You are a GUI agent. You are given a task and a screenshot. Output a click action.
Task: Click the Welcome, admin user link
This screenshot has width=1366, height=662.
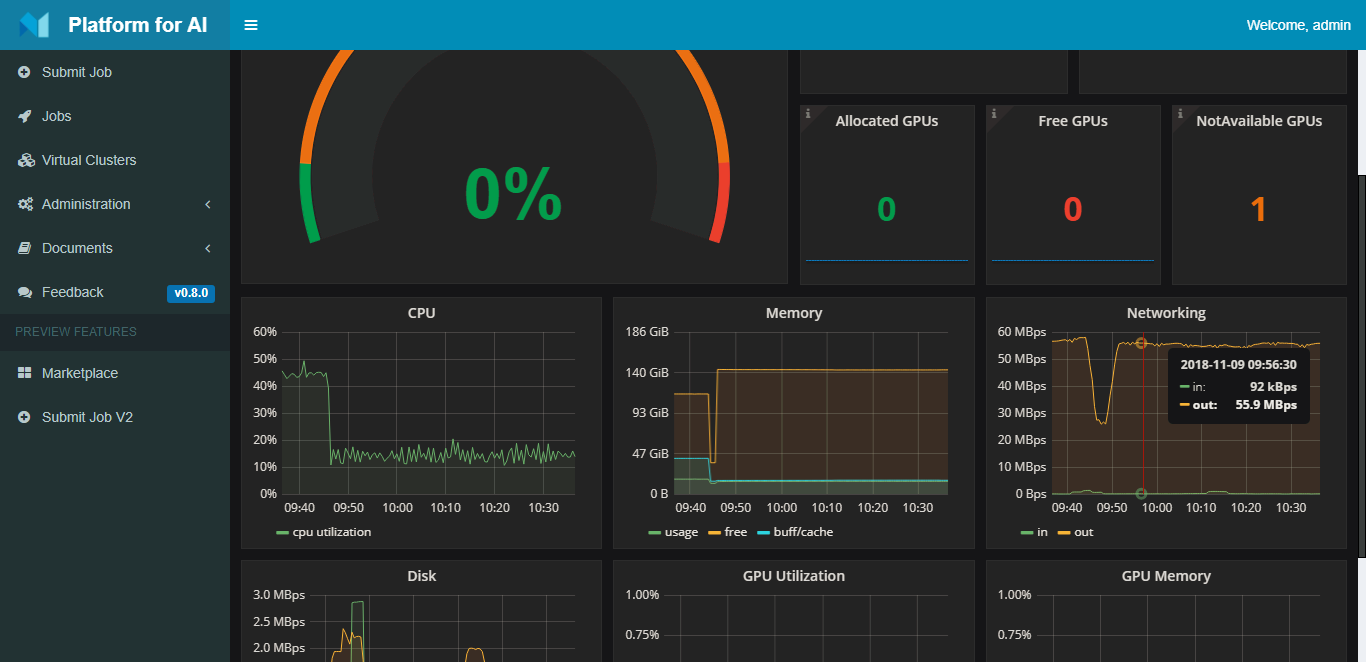click(1299, 25)
